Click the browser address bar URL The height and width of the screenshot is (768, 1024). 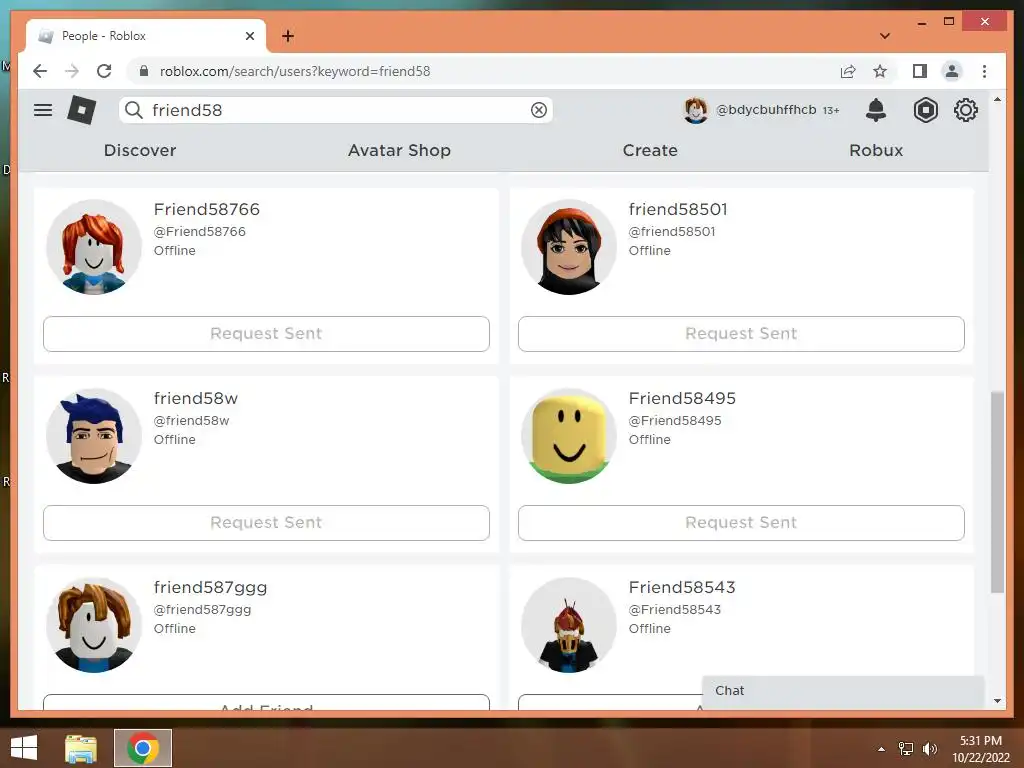tap(295, 71)
